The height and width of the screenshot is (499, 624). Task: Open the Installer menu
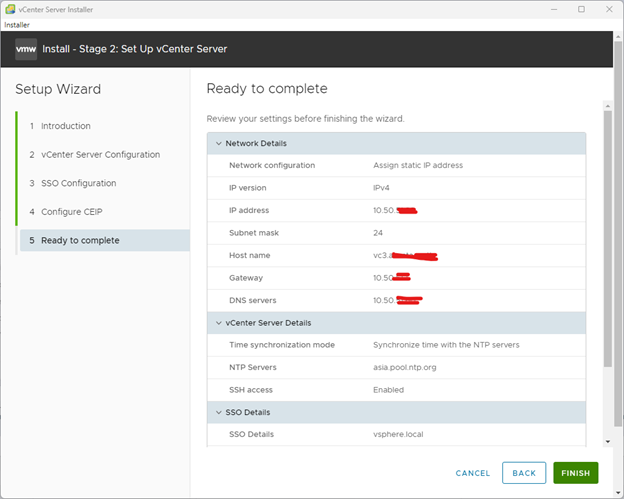17,25
